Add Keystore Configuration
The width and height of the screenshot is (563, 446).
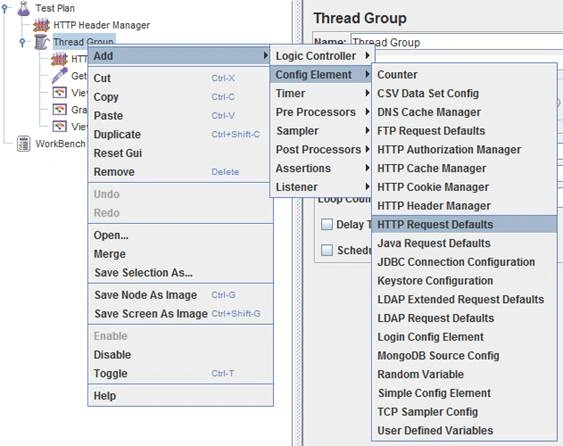click(x=464, y=280)
